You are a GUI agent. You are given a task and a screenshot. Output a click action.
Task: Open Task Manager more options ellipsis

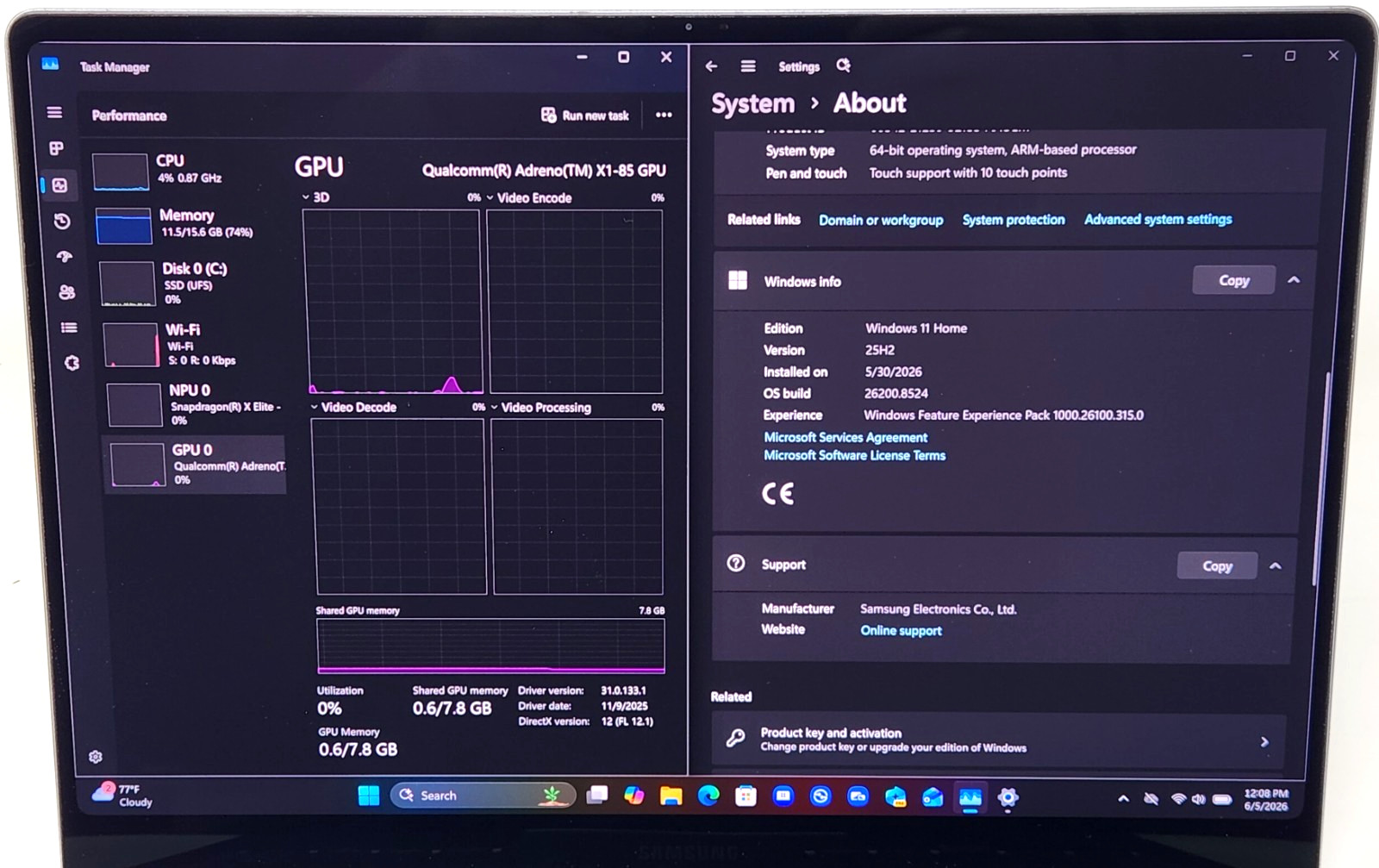point(664,115)
